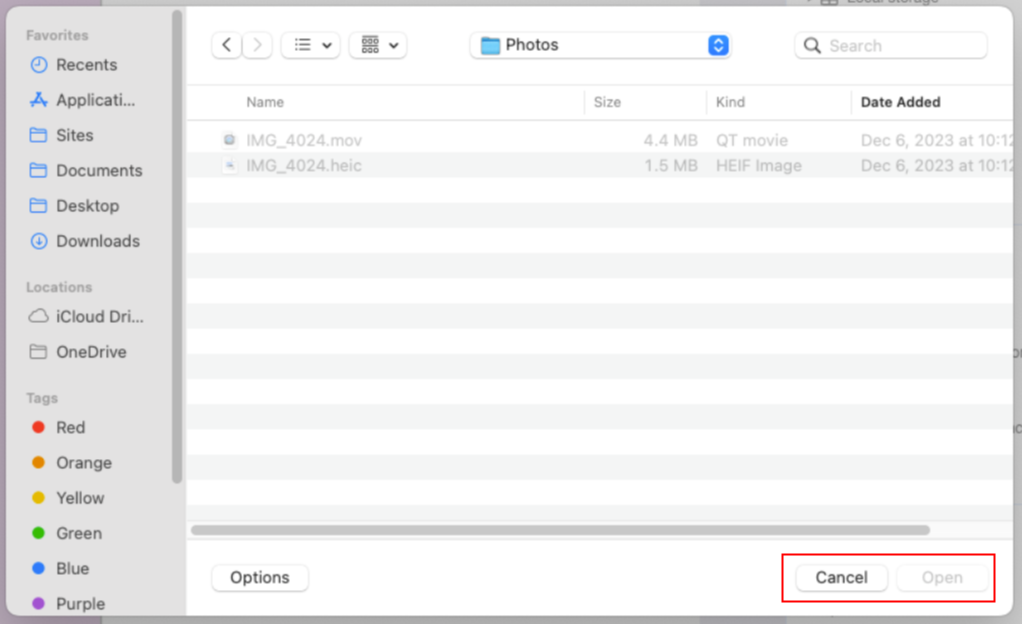Open the Downloads folder in sidebar
1022x624 pixels.
click(x=97, y=241)
